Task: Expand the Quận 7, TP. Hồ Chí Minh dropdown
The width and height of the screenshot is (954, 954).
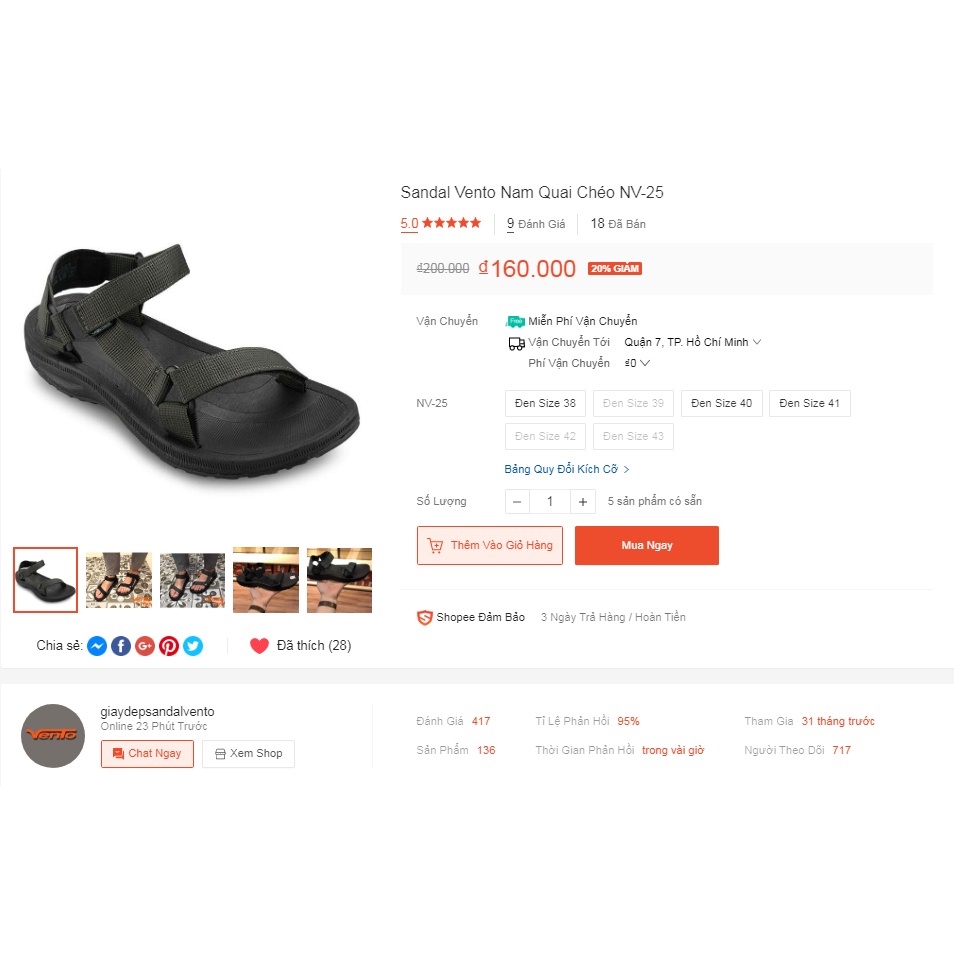Action: (692, 342)
